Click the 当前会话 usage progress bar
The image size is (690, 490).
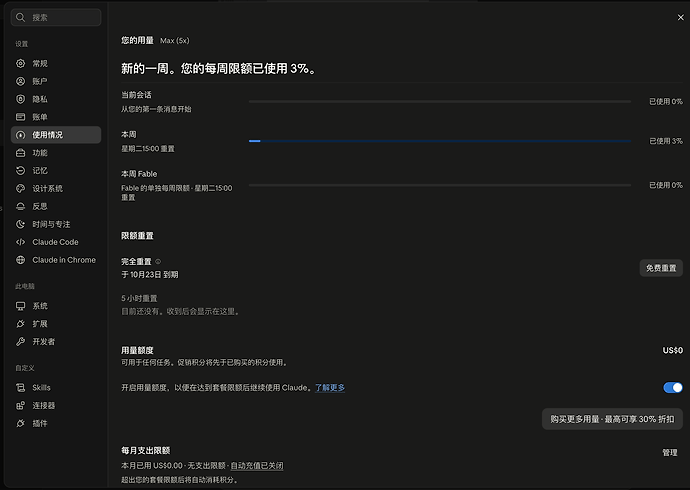[x=440, y=102]
